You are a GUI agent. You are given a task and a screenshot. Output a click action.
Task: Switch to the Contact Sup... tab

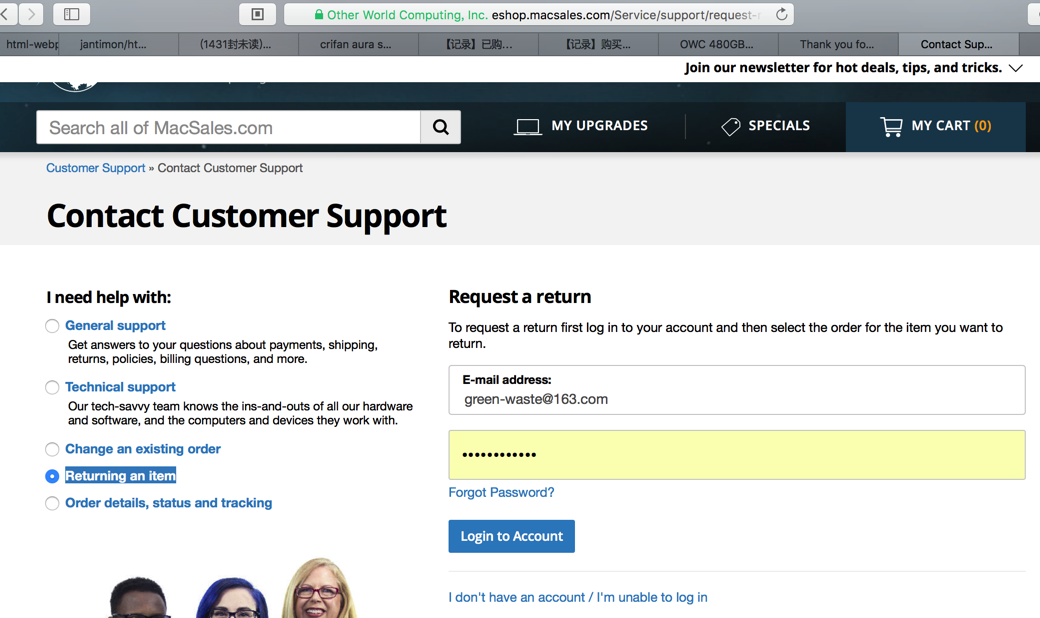click(x=956, y=44)
